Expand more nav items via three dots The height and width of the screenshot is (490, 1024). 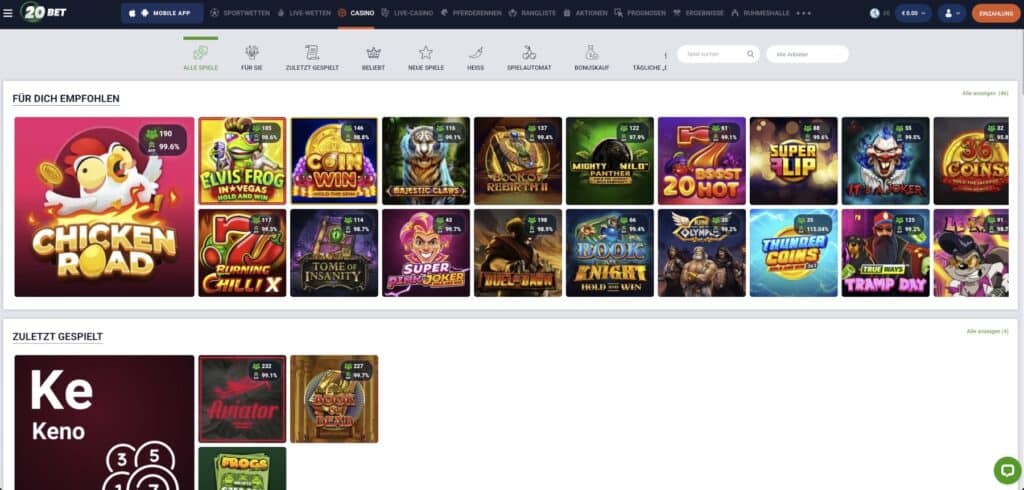pos(803,13)
